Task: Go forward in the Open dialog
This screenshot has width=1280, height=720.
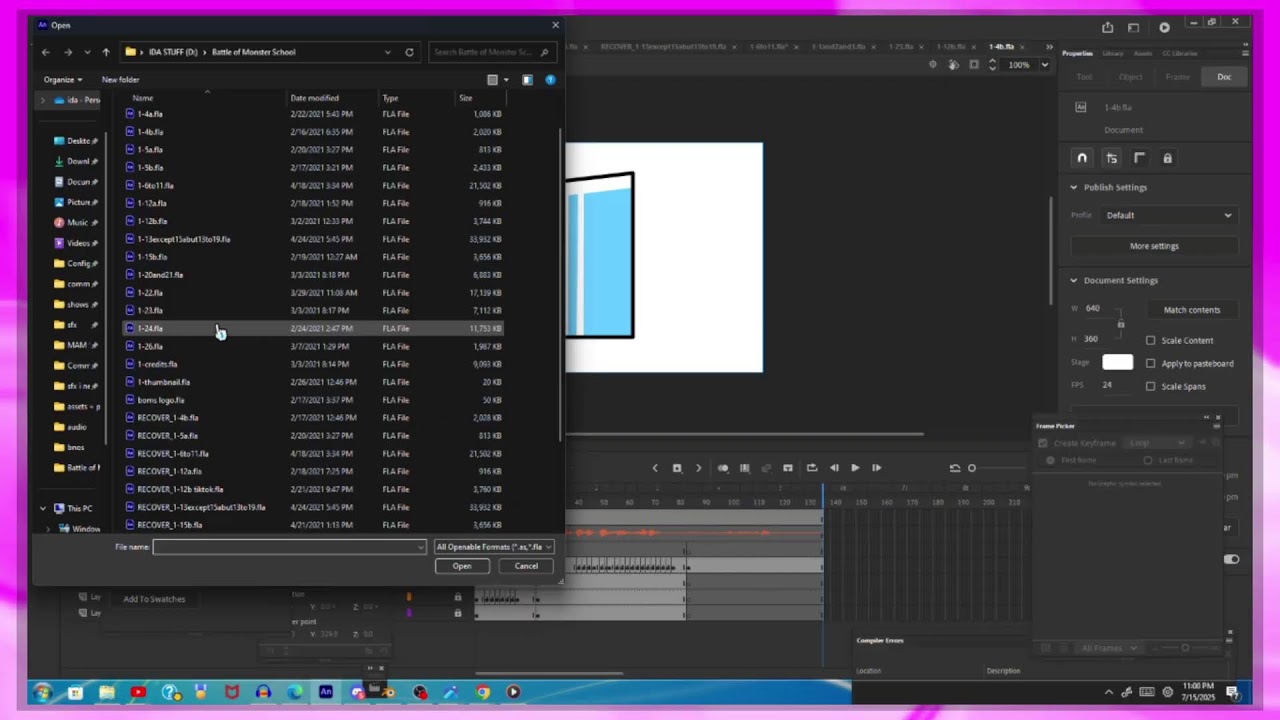Action: tap(68, 52)
